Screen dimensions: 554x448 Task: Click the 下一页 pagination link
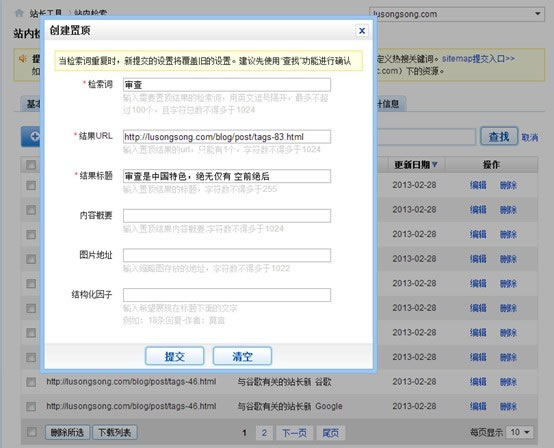(x=294, y=433)
